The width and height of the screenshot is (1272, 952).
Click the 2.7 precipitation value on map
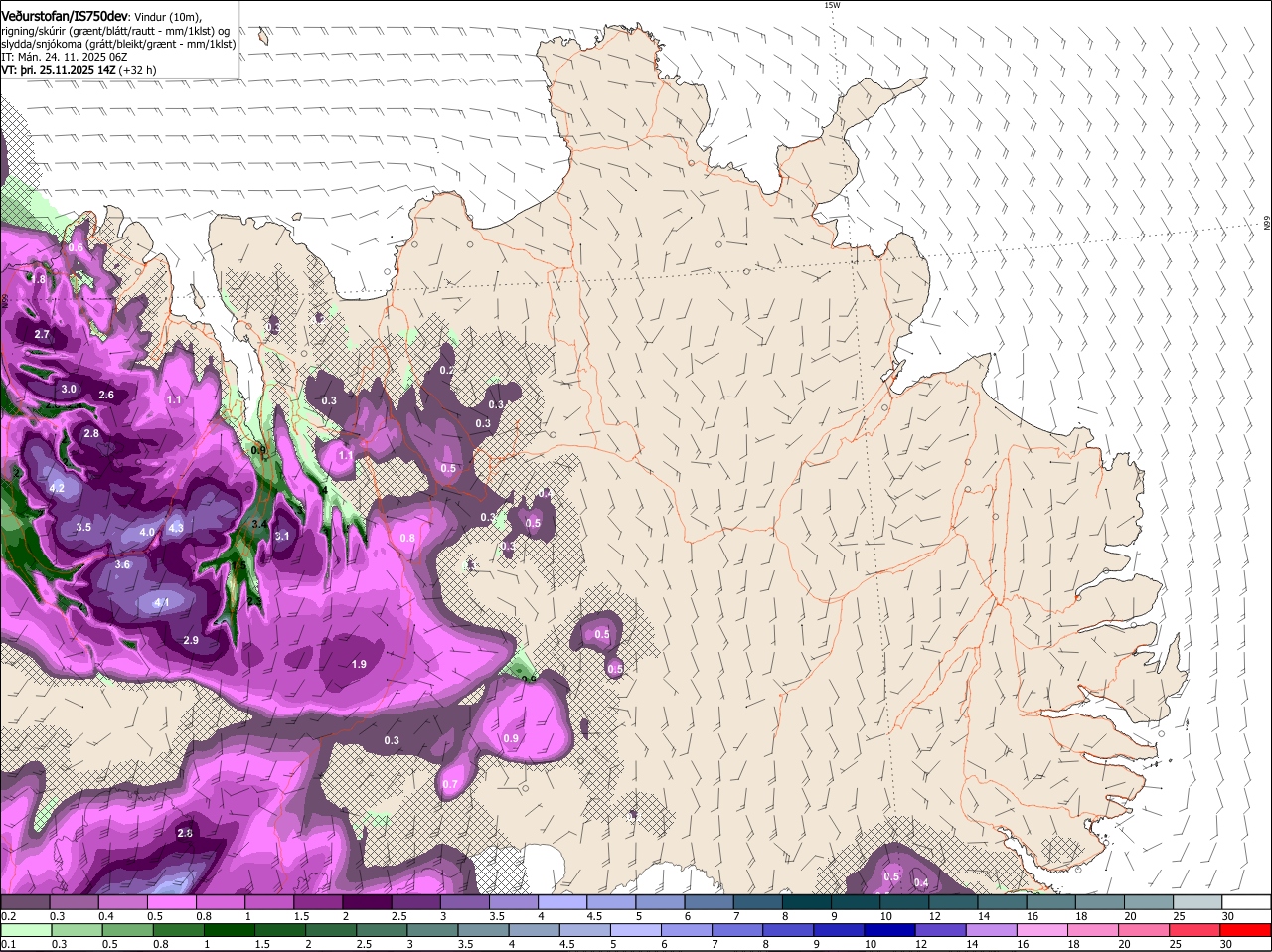(x=42, y=334)
